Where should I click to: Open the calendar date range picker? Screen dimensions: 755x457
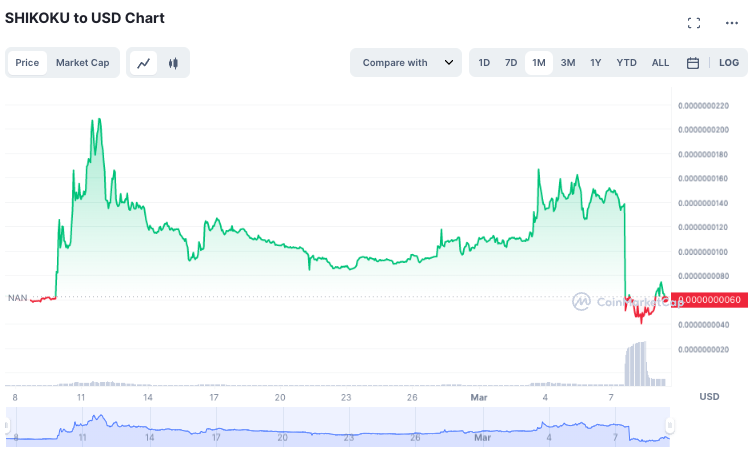pyautogui.click(x=693, y=63)
